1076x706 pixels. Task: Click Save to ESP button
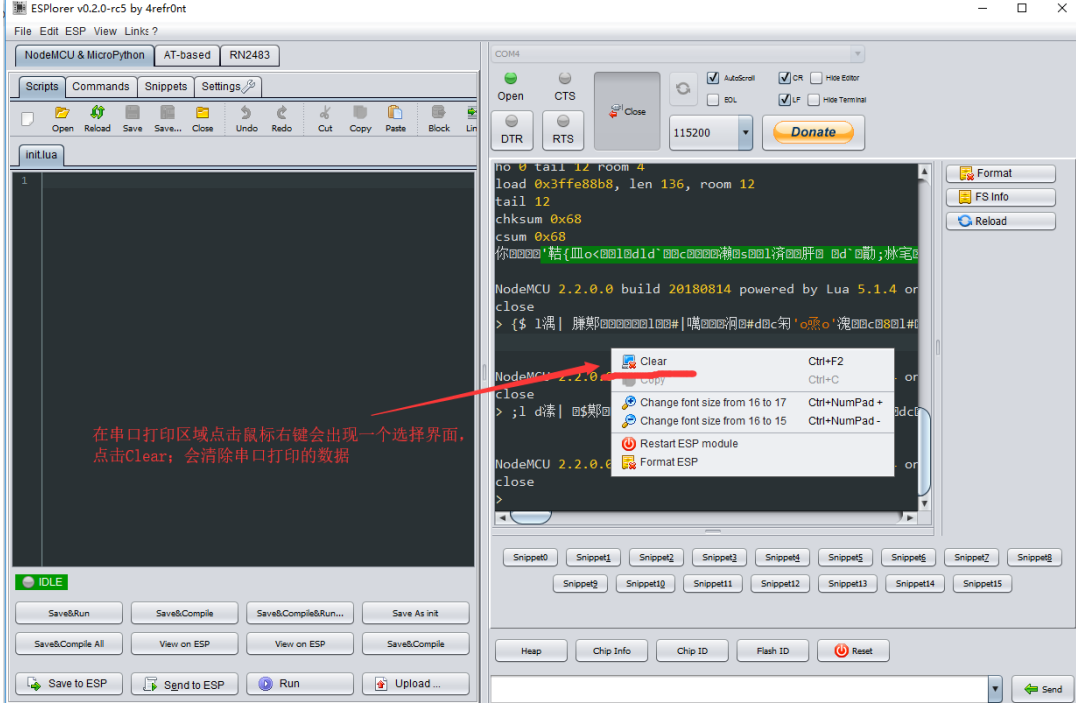tap(69, 683)
